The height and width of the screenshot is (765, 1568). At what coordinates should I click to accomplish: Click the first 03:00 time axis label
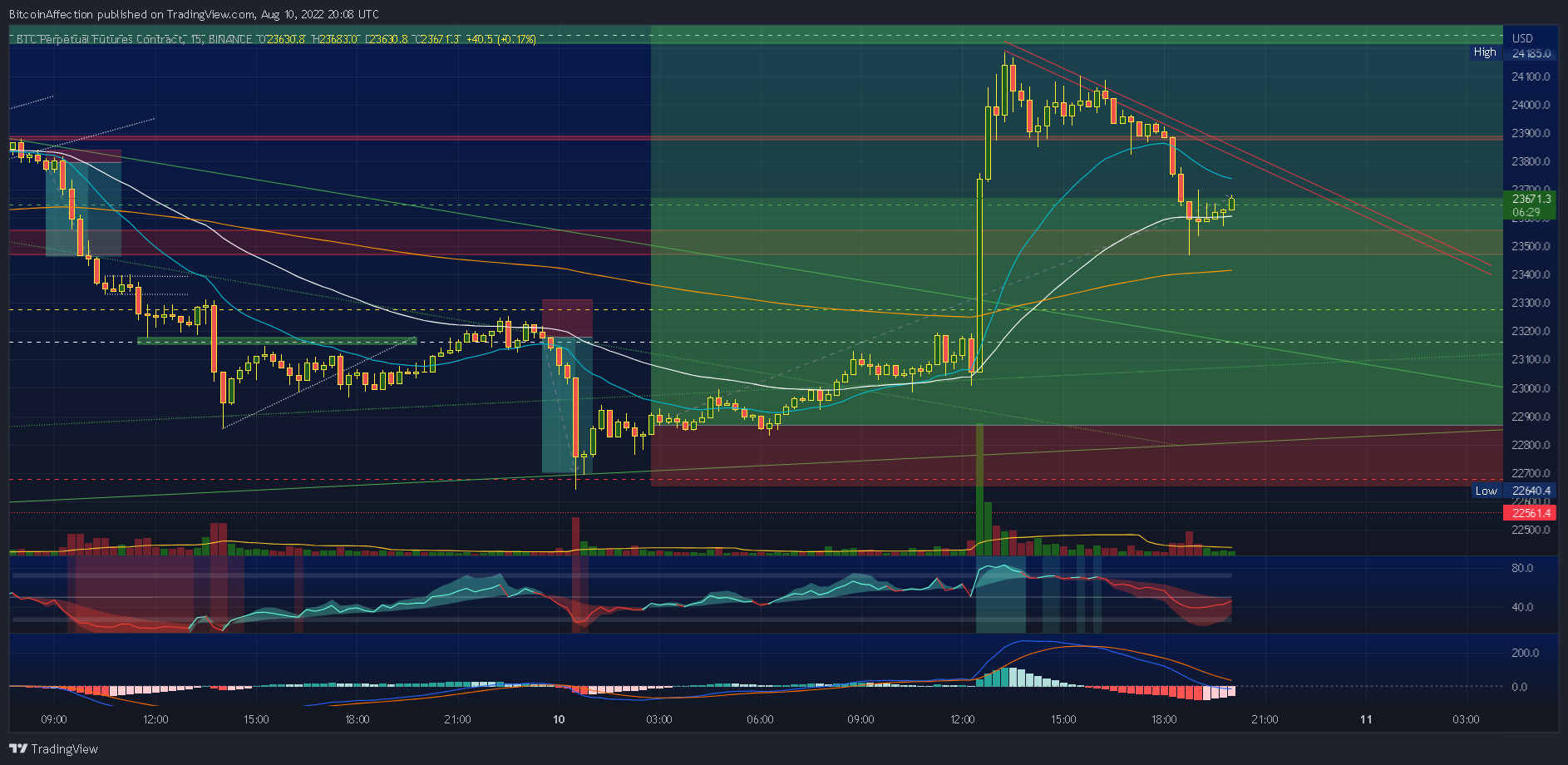click(659, 719)
